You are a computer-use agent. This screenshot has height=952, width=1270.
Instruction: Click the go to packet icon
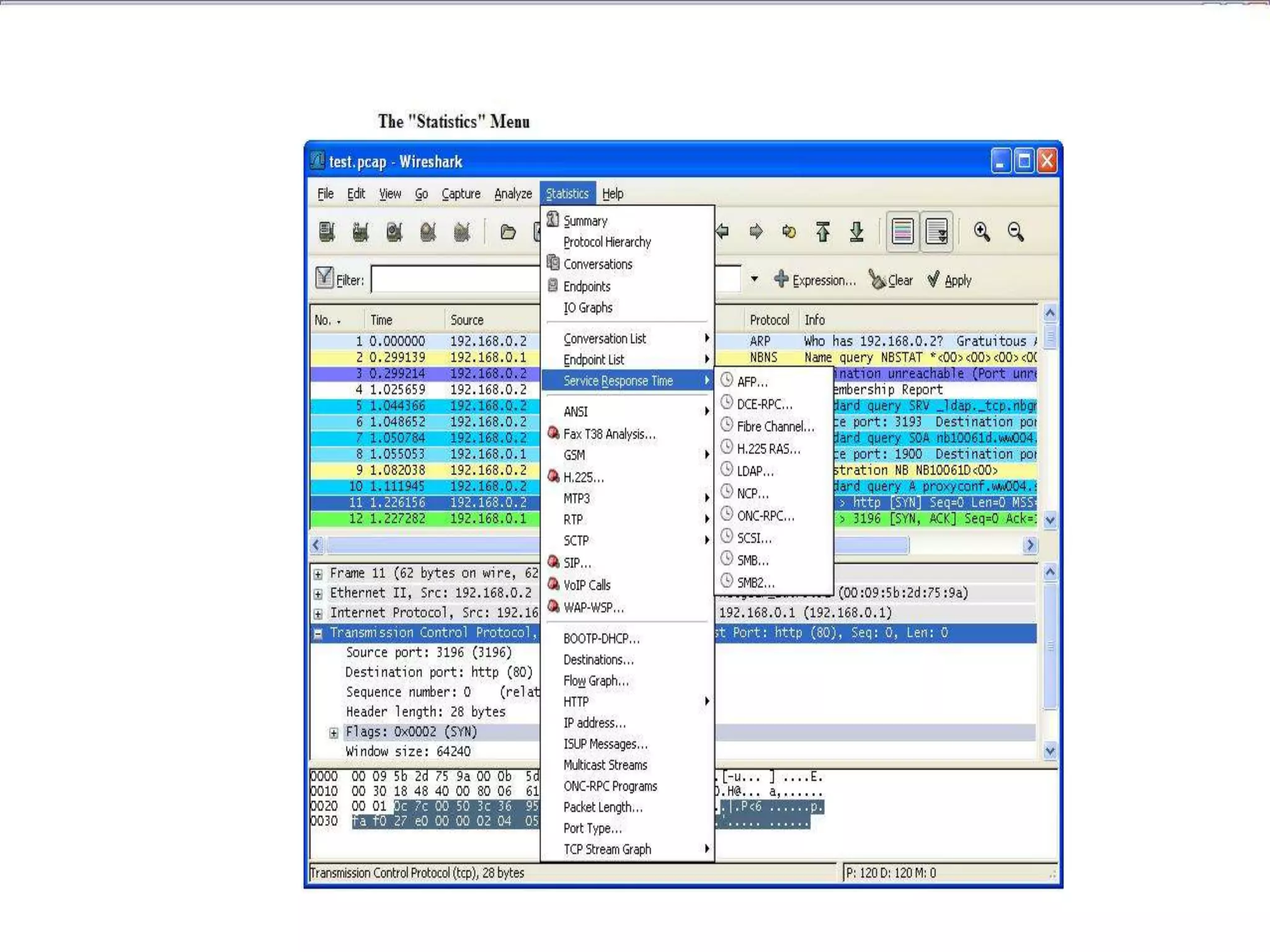pyautogui.click(x=789, y=232)
